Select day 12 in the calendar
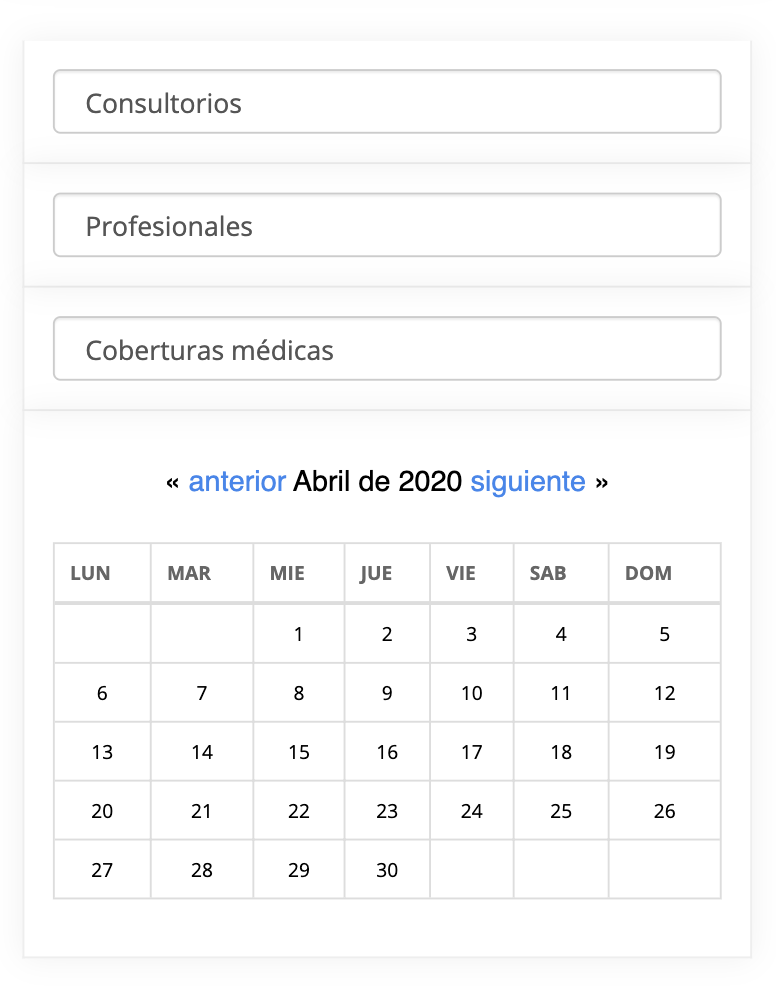 pyautogui.click(x=665, y=693)
